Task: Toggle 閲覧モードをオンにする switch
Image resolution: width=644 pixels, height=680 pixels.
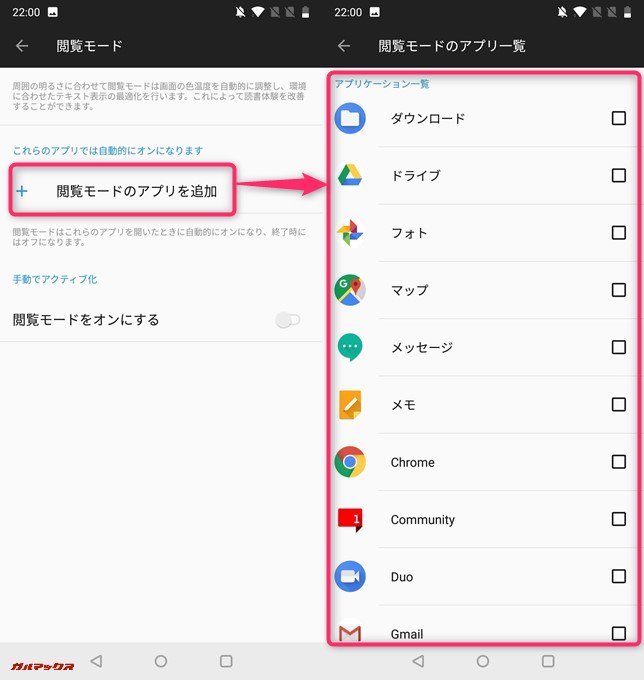Action: click(287, 320)
